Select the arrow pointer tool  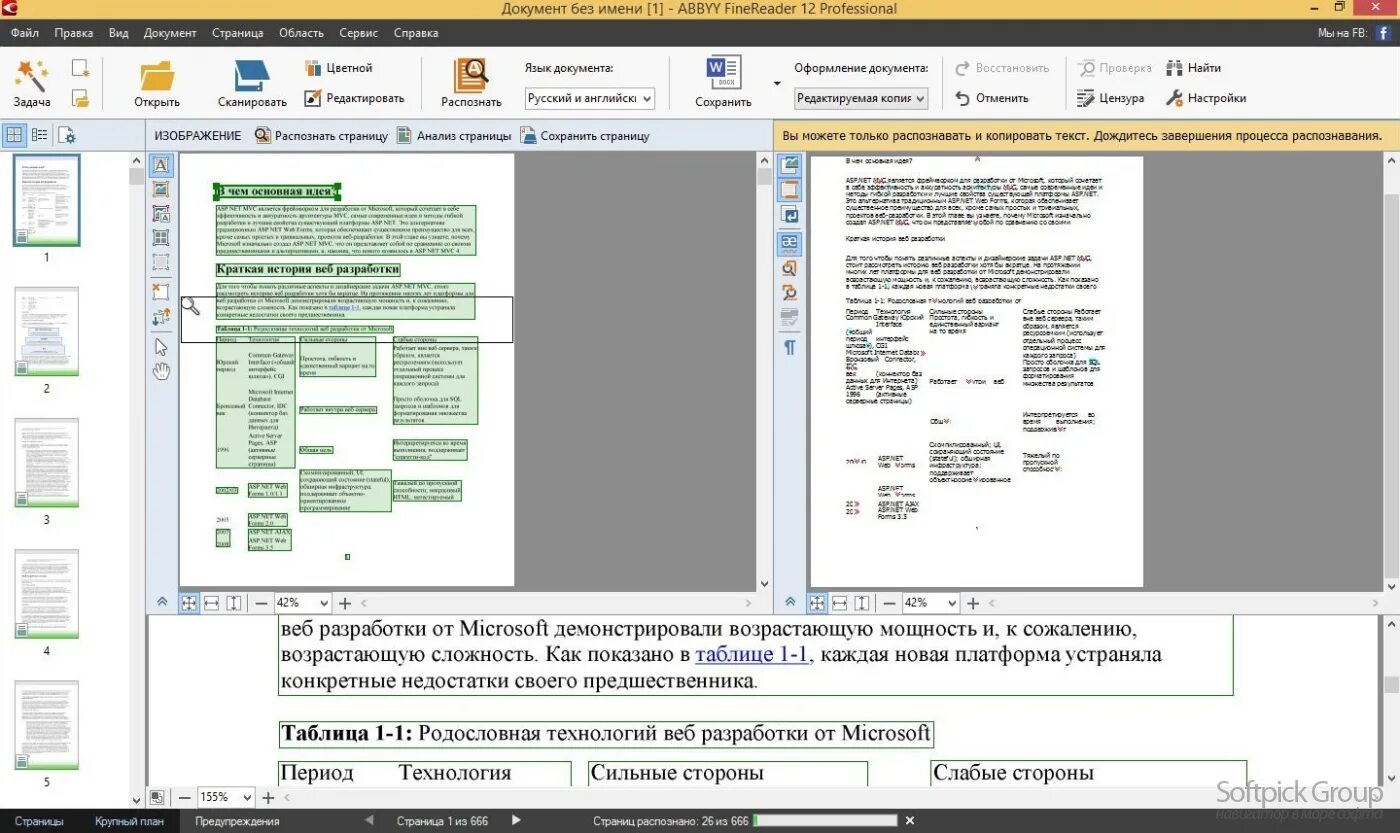pyautogui.click(x=160, y=346)
